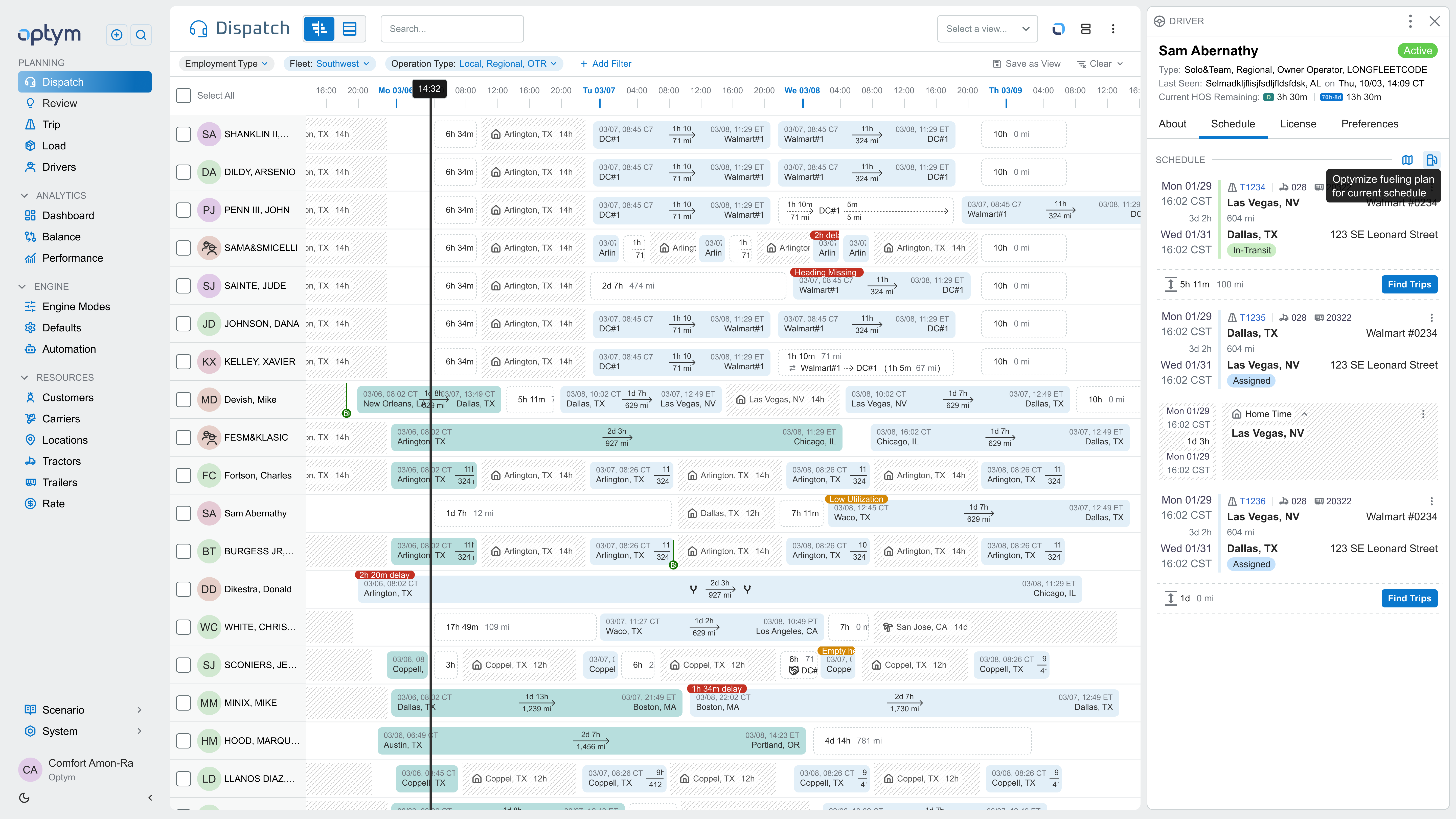This screenshot has height=819, width=1456.
Task: Click the add new plus icon near the logo
Action: pos(117,35)
